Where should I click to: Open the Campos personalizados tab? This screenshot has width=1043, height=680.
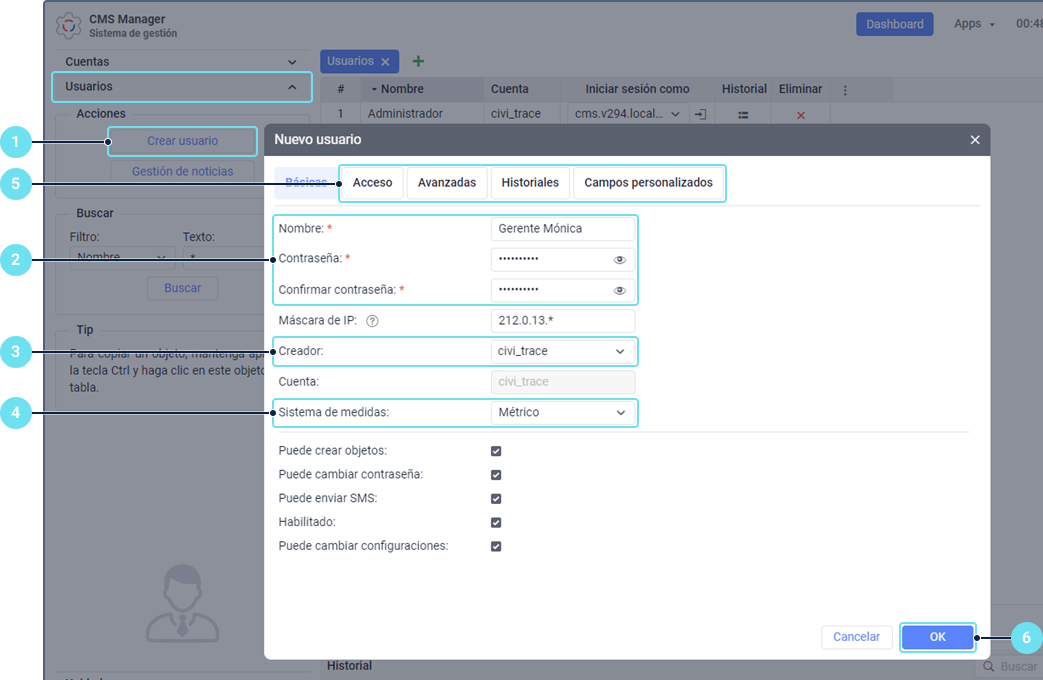(x=648, y=183)
